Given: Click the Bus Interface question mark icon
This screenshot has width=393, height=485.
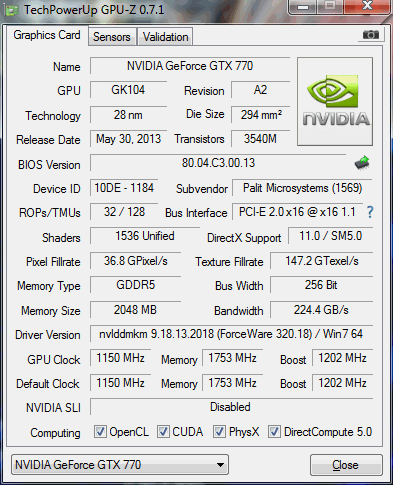Looking at the screenshot, I should coord(370,212).
